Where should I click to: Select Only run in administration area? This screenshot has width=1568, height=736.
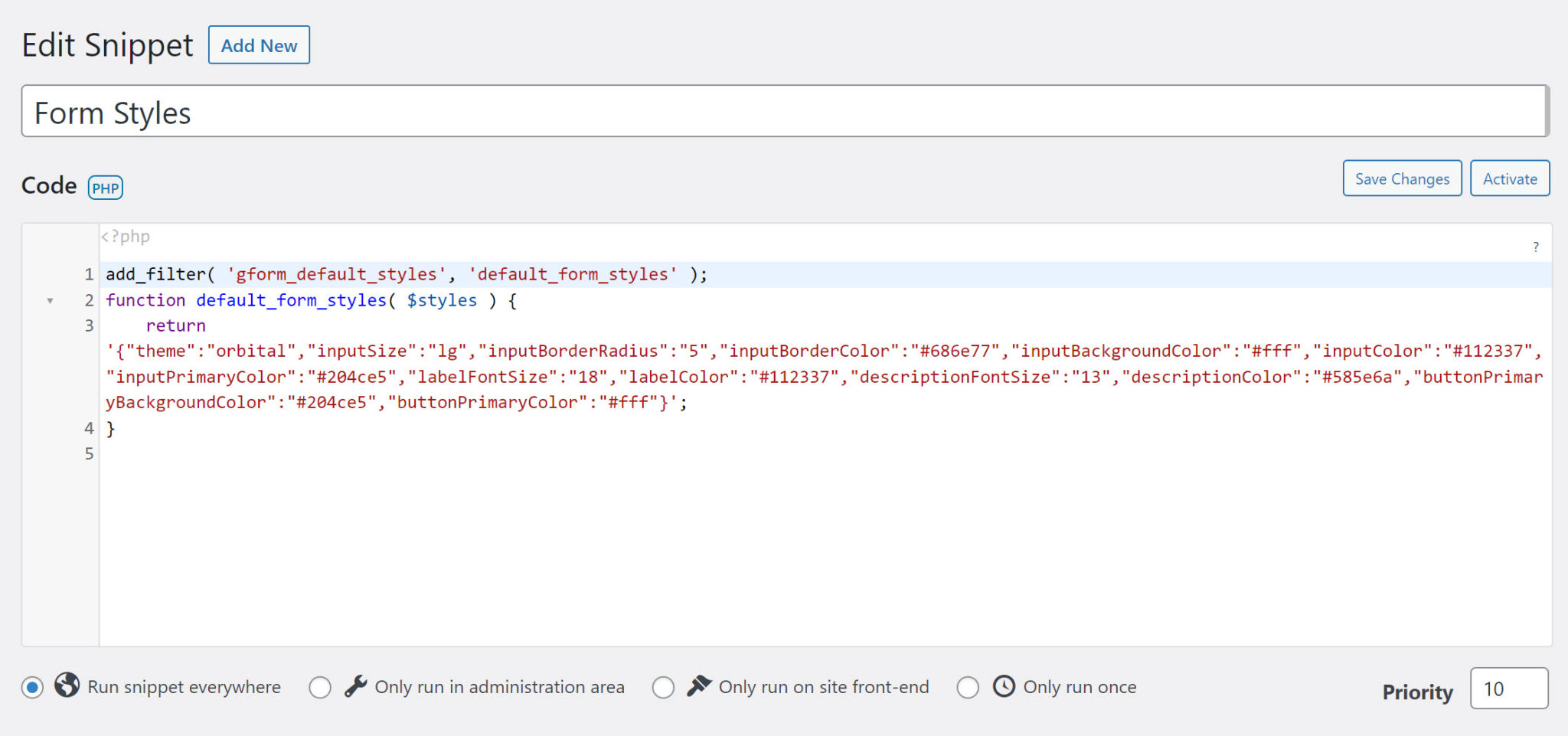320,687
